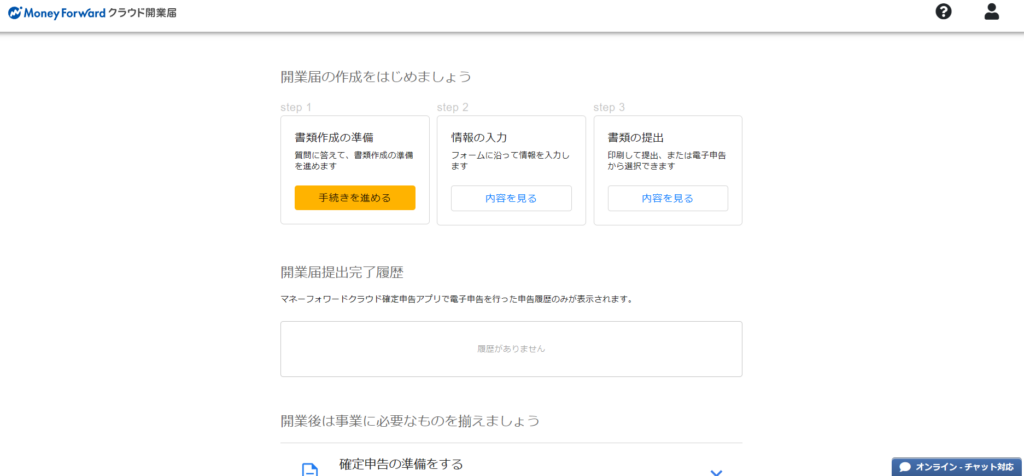This screenshot has width=1024, height=476.
Task: Click the empty 履歴がありません history box
Action: pyautogui.click(x=511, y=349)
